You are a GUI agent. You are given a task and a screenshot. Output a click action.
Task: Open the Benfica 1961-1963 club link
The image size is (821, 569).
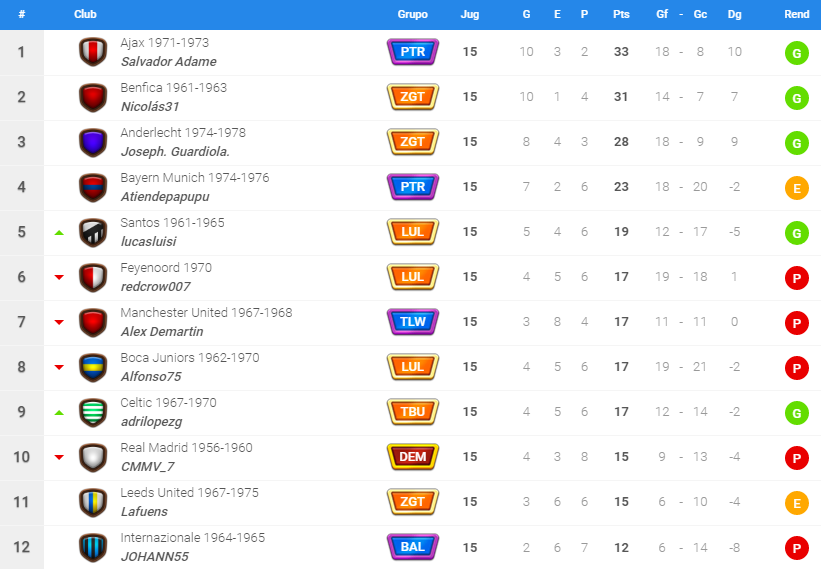(174, 87)
